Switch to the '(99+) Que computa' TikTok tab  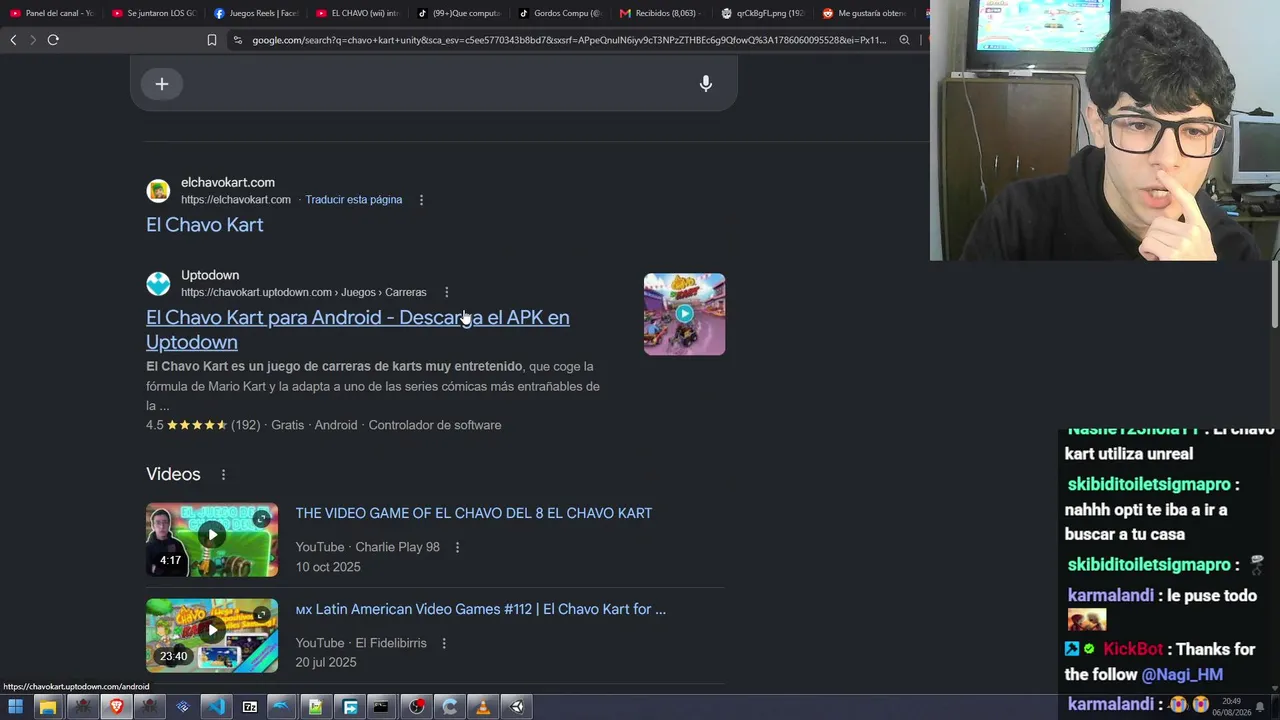(x=460, y=13)
